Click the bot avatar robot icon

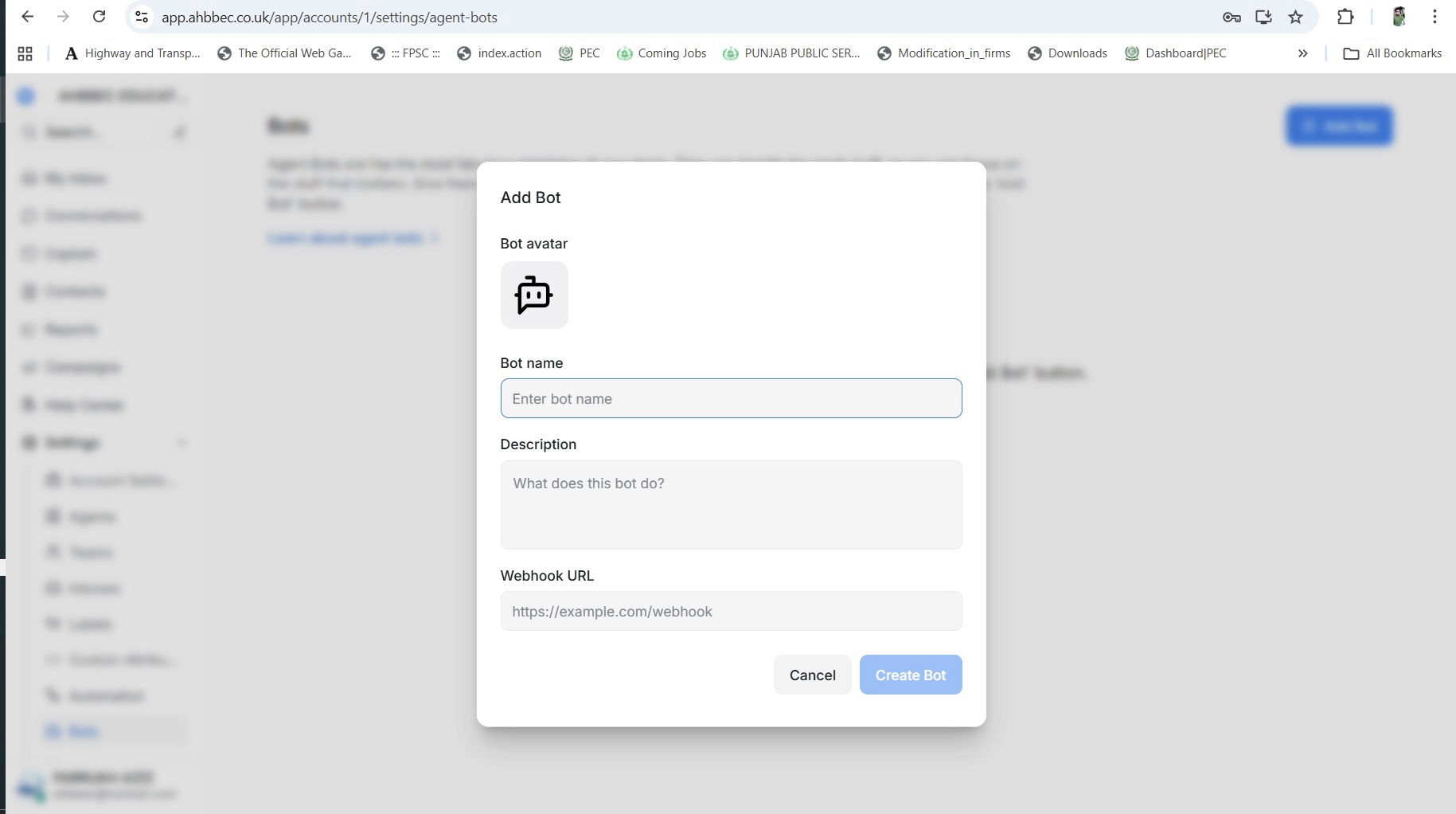click(x=533, y=295)
